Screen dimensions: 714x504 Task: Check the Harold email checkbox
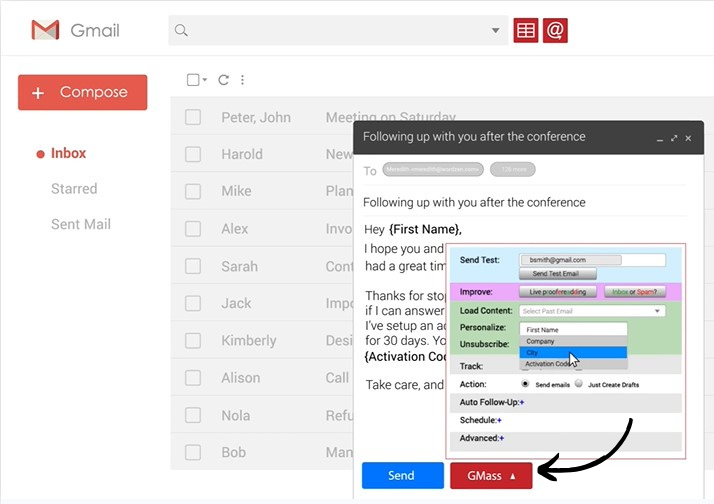[x=193, y=154]
